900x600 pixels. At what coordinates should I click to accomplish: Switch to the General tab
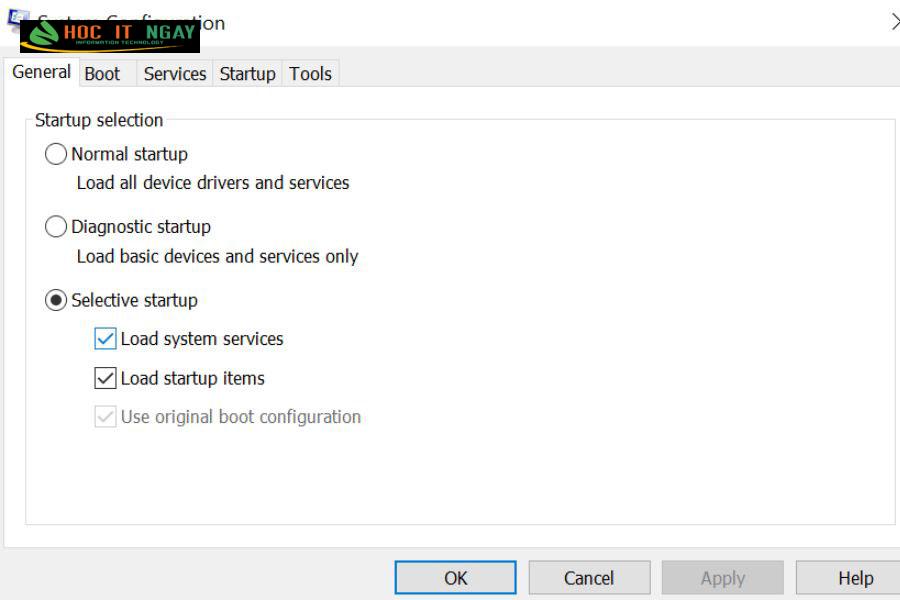click(x=41, y=72)
